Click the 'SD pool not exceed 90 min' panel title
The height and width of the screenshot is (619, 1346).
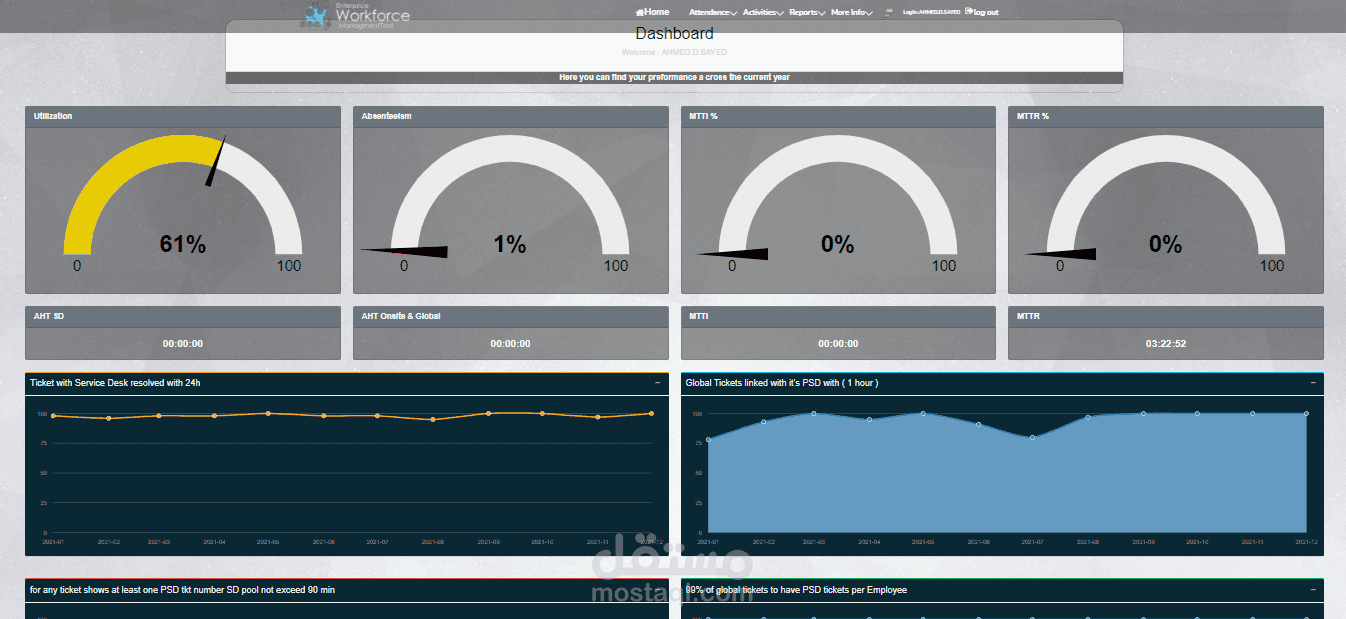click(182, 590)
